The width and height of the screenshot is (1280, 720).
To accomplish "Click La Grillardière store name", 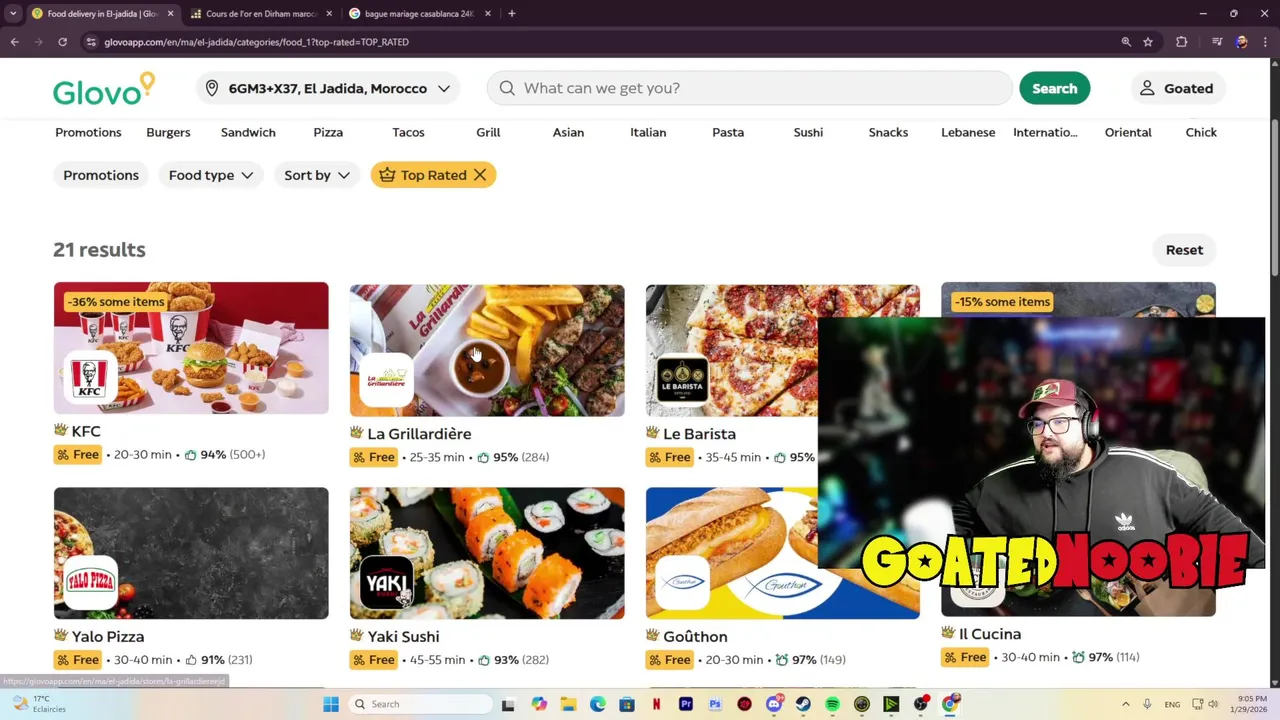I will pyautogui.click(x=419, y=434).
